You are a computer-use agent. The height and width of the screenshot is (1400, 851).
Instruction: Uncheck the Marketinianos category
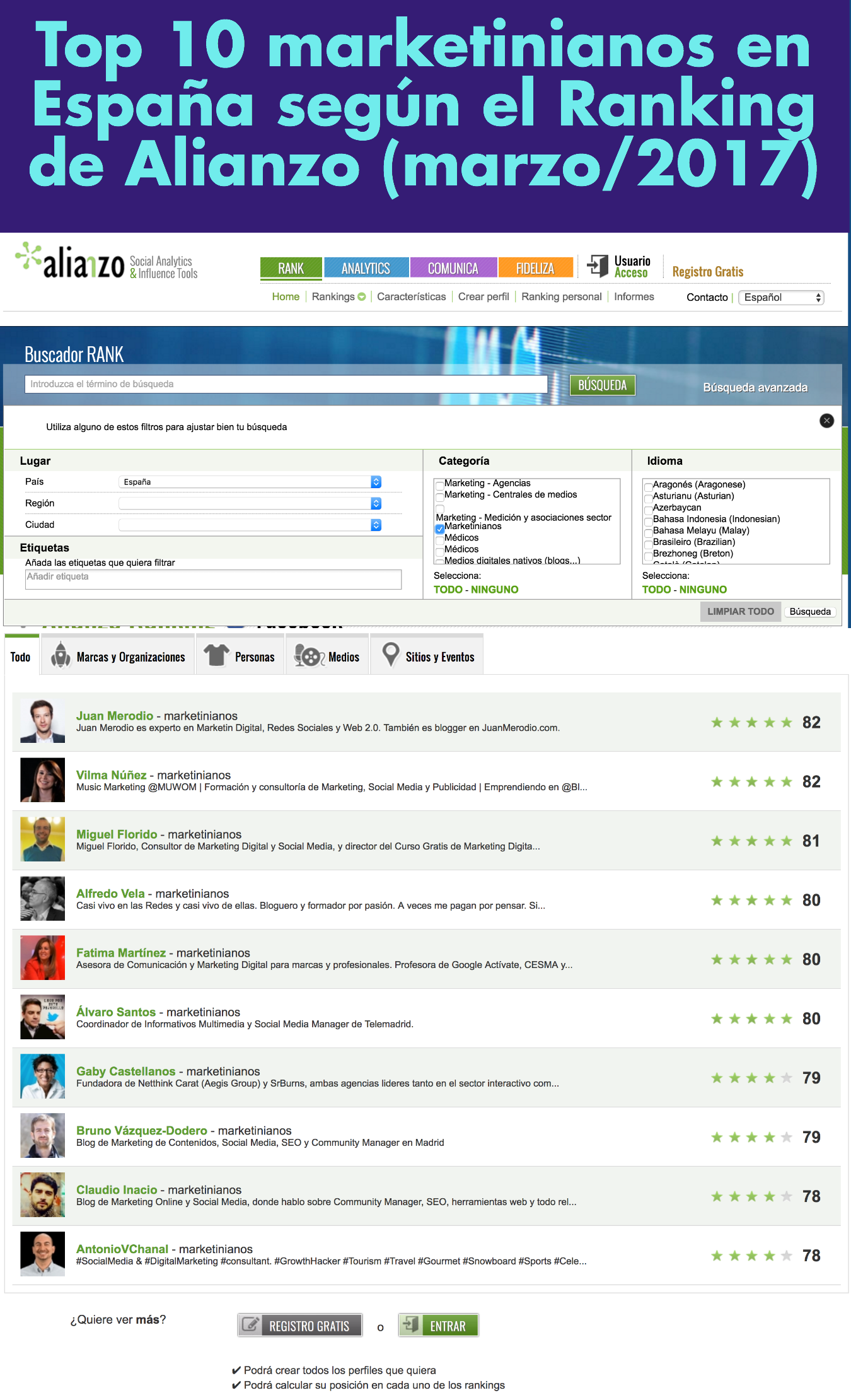pyautogui.click(x=440, y=529)
